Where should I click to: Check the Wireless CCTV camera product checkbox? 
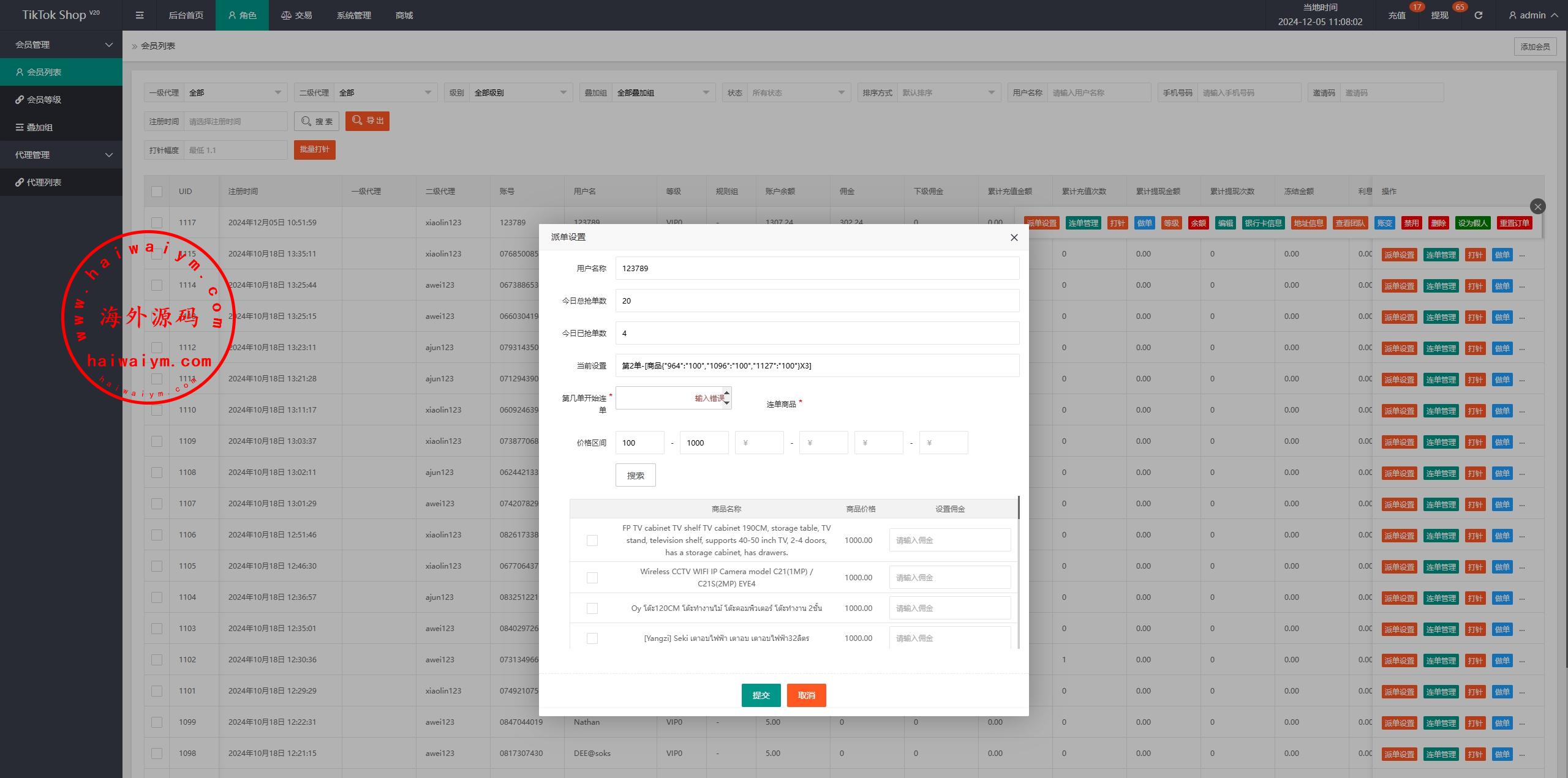pyautogui.click(x=592, y=578)
